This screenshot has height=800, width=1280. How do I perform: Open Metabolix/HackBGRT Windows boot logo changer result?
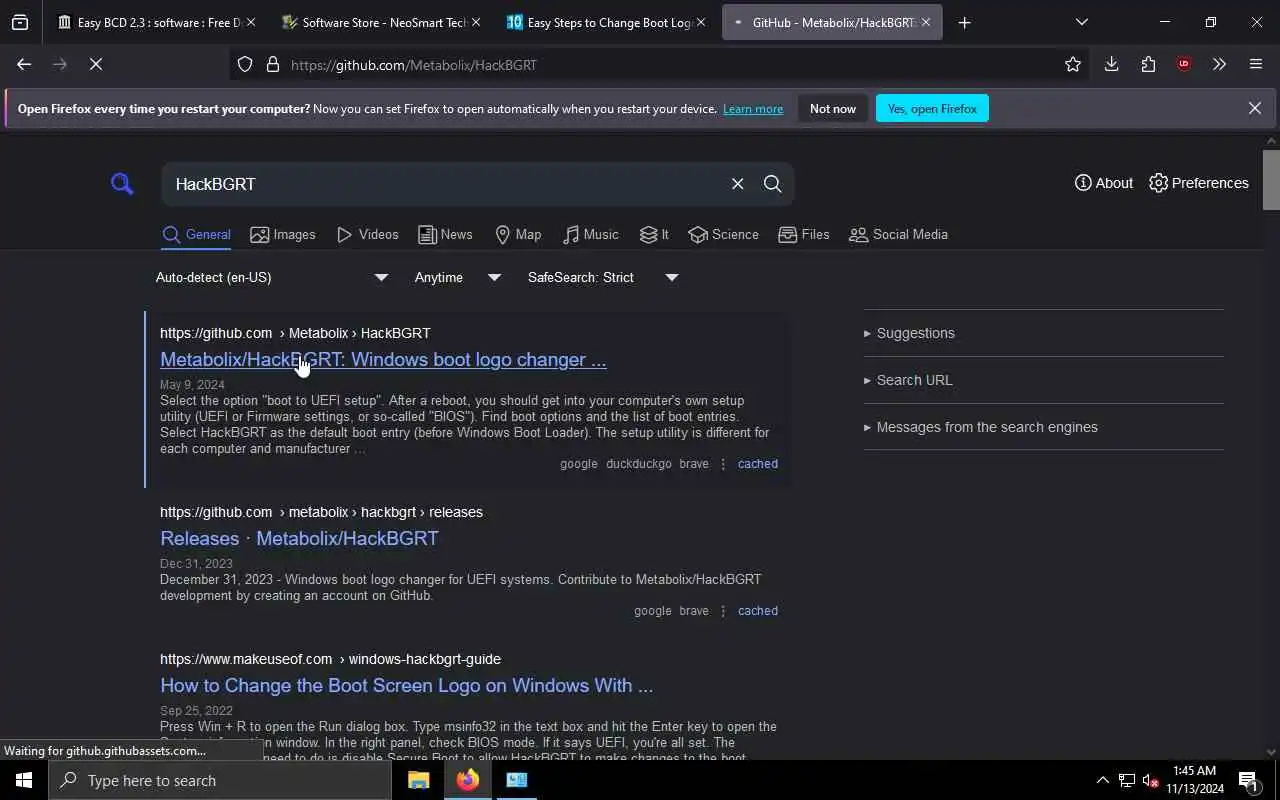[x=383, y=359]
